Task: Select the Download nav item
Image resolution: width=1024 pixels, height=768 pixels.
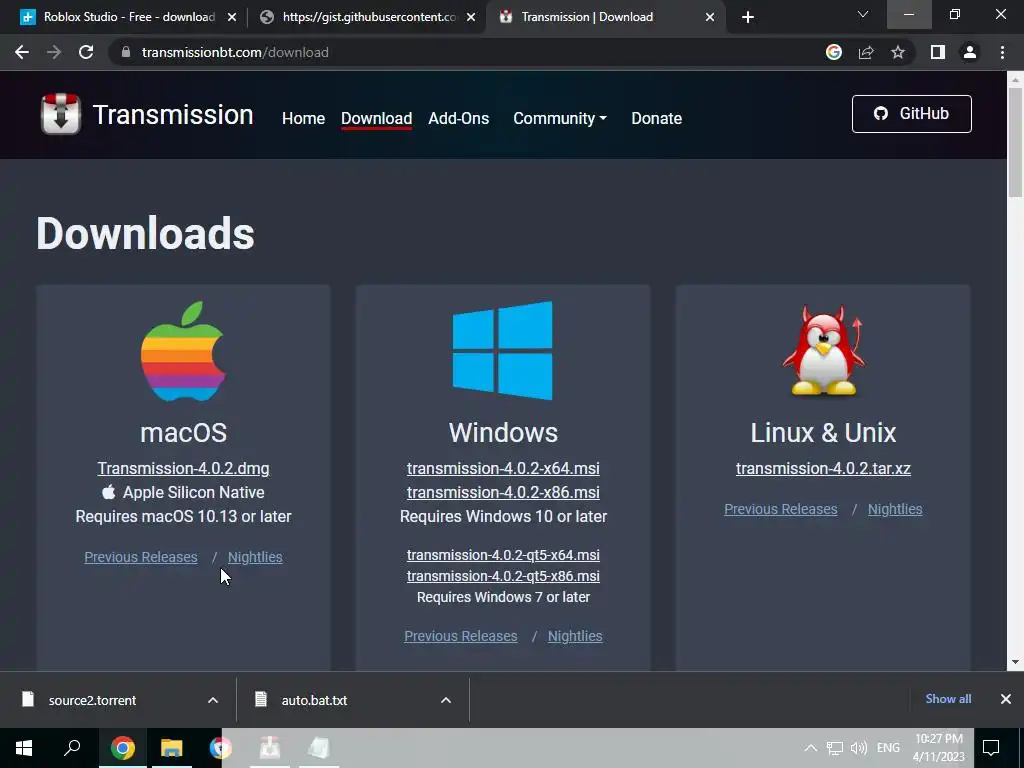Action: point(376,118)
